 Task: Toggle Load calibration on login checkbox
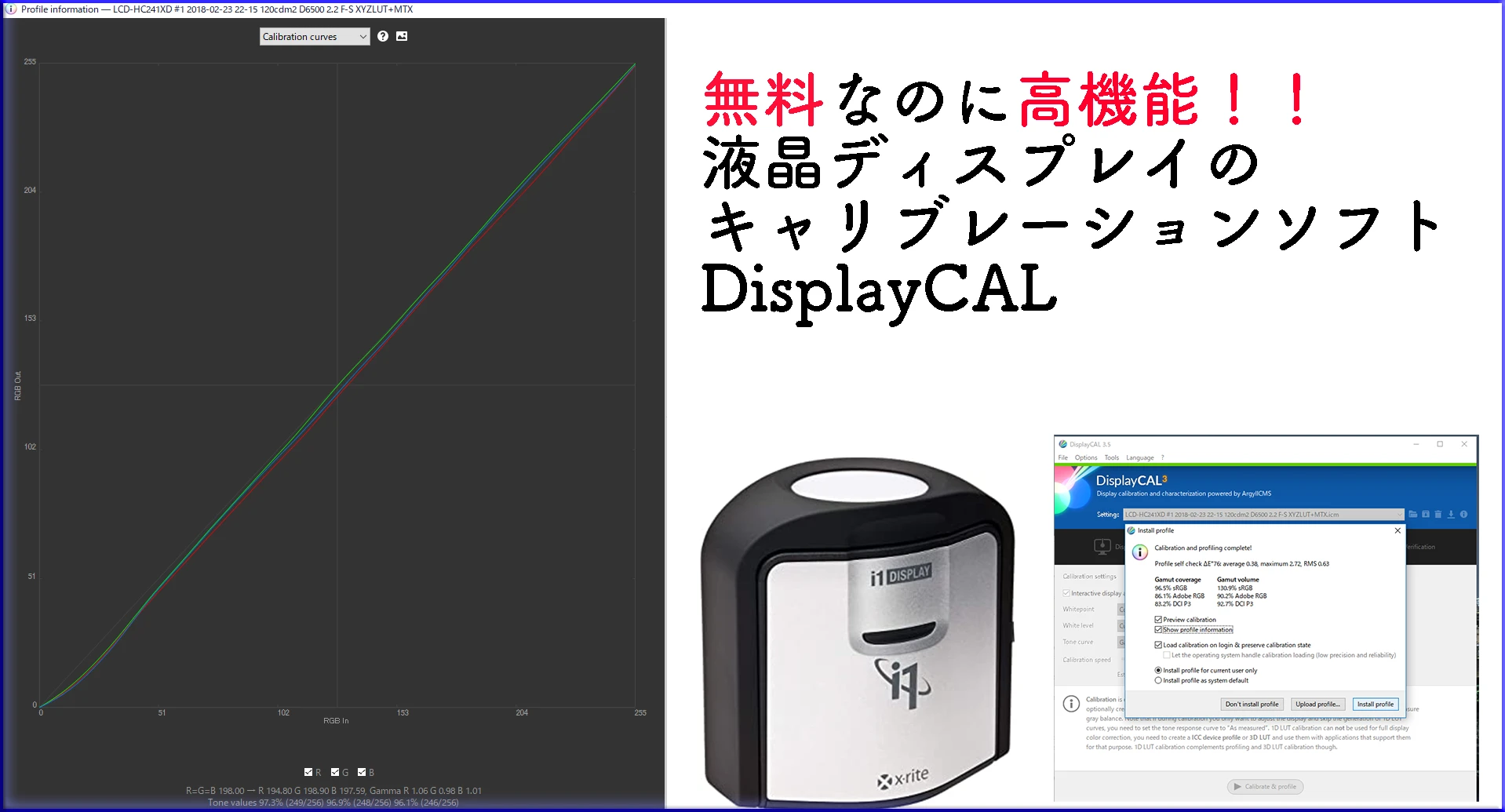point(1158,645)
